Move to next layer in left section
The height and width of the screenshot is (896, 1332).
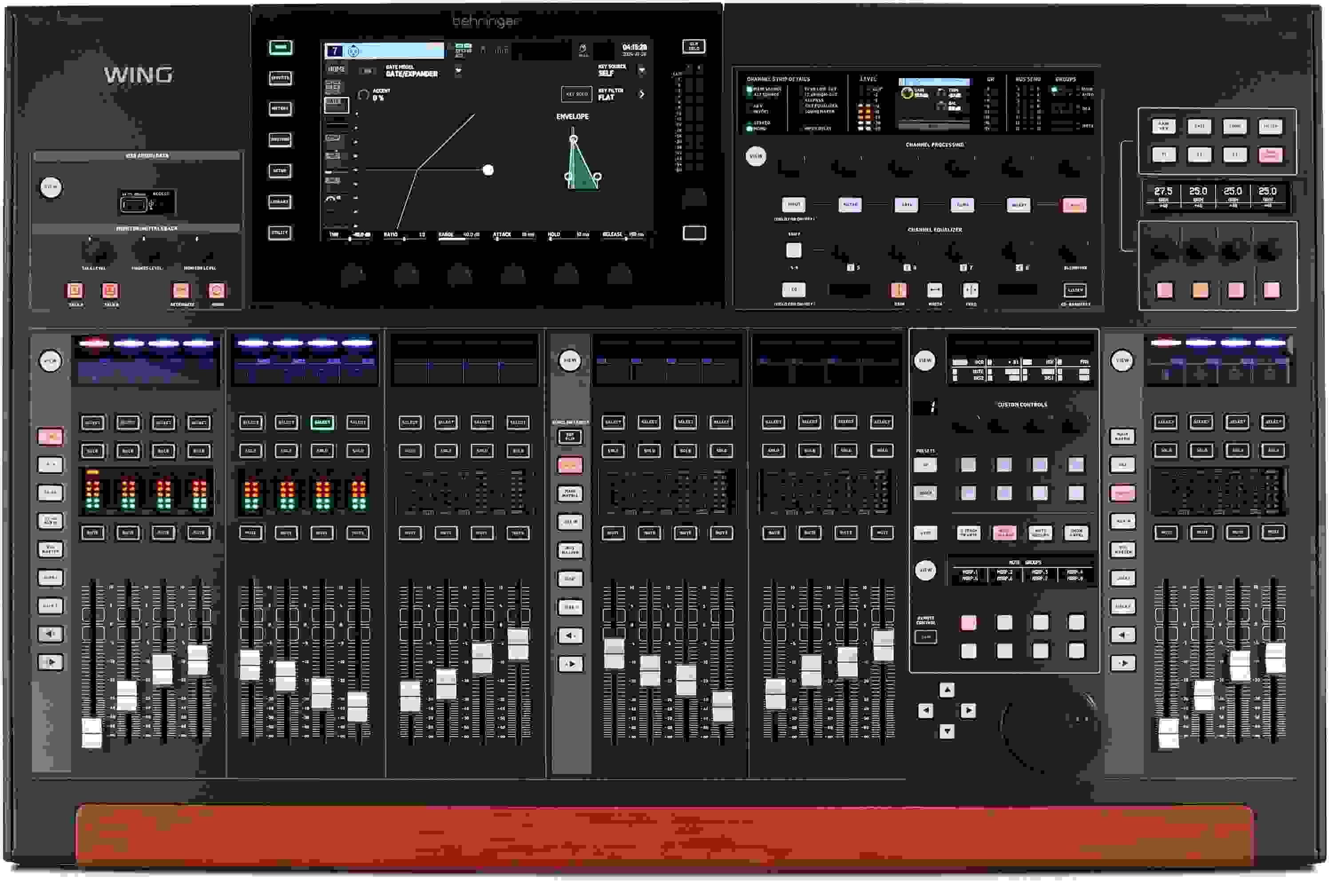[50, 663]
